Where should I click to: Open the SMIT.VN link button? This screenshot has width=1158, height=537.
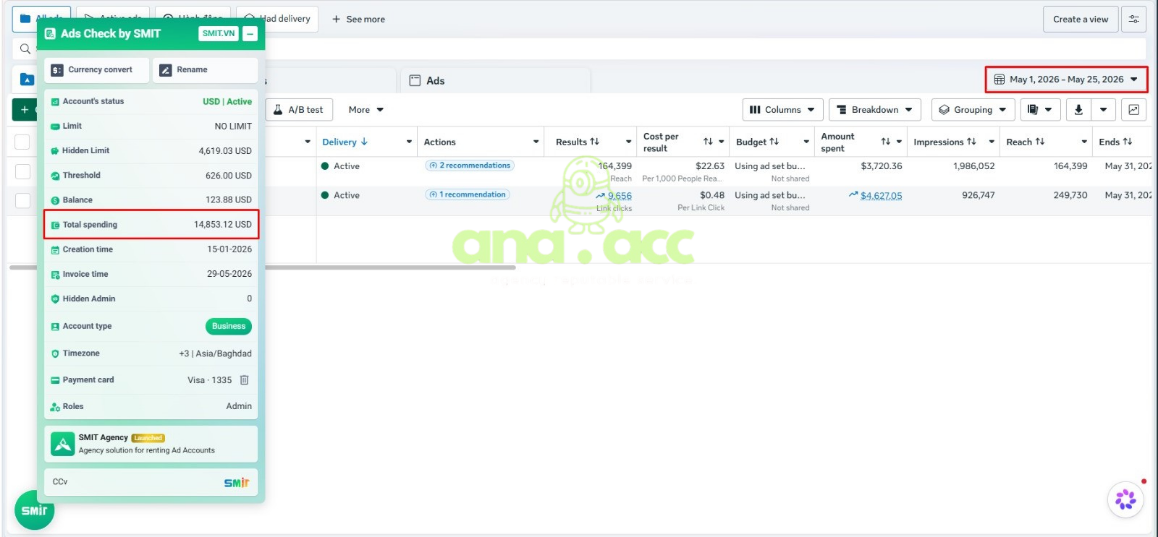pyautogui.click(x=219, y=33)
